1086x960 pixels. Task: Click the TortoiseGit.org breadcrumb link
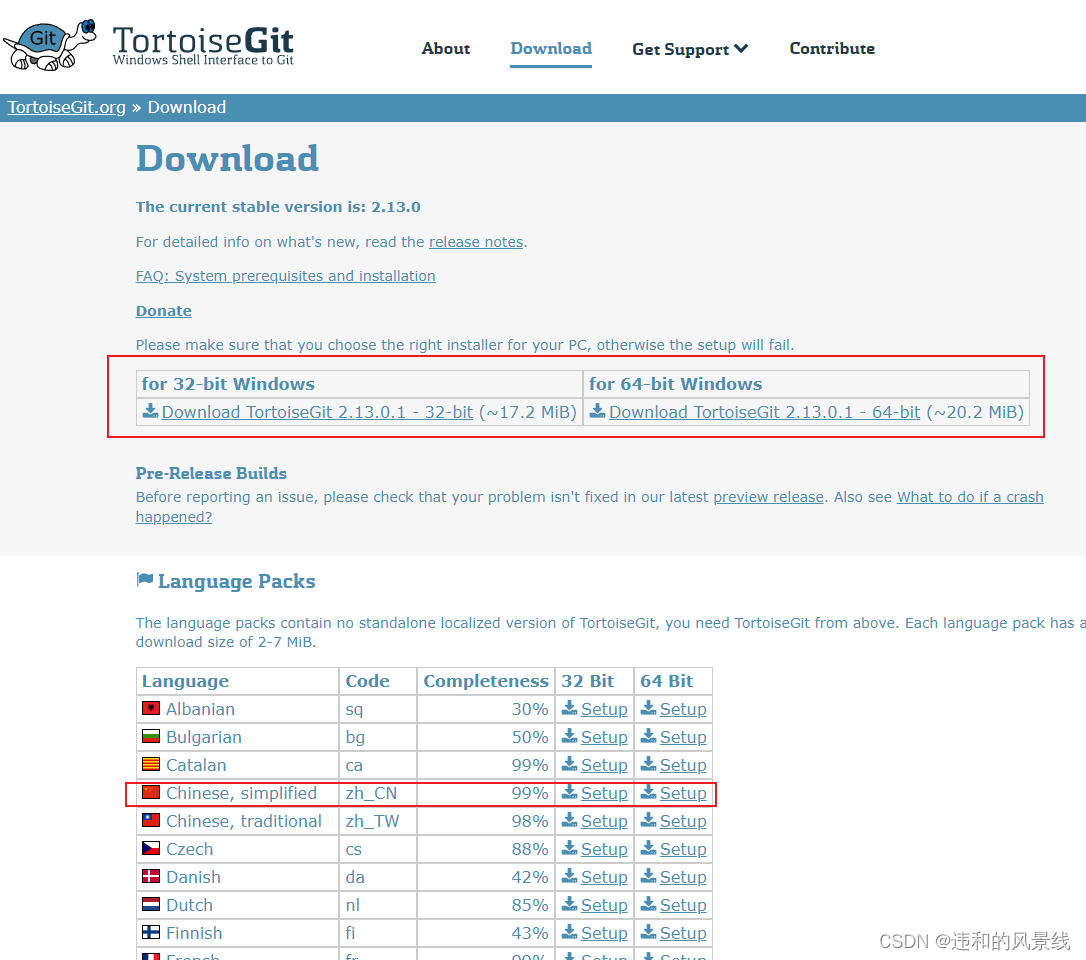point(66,107)
